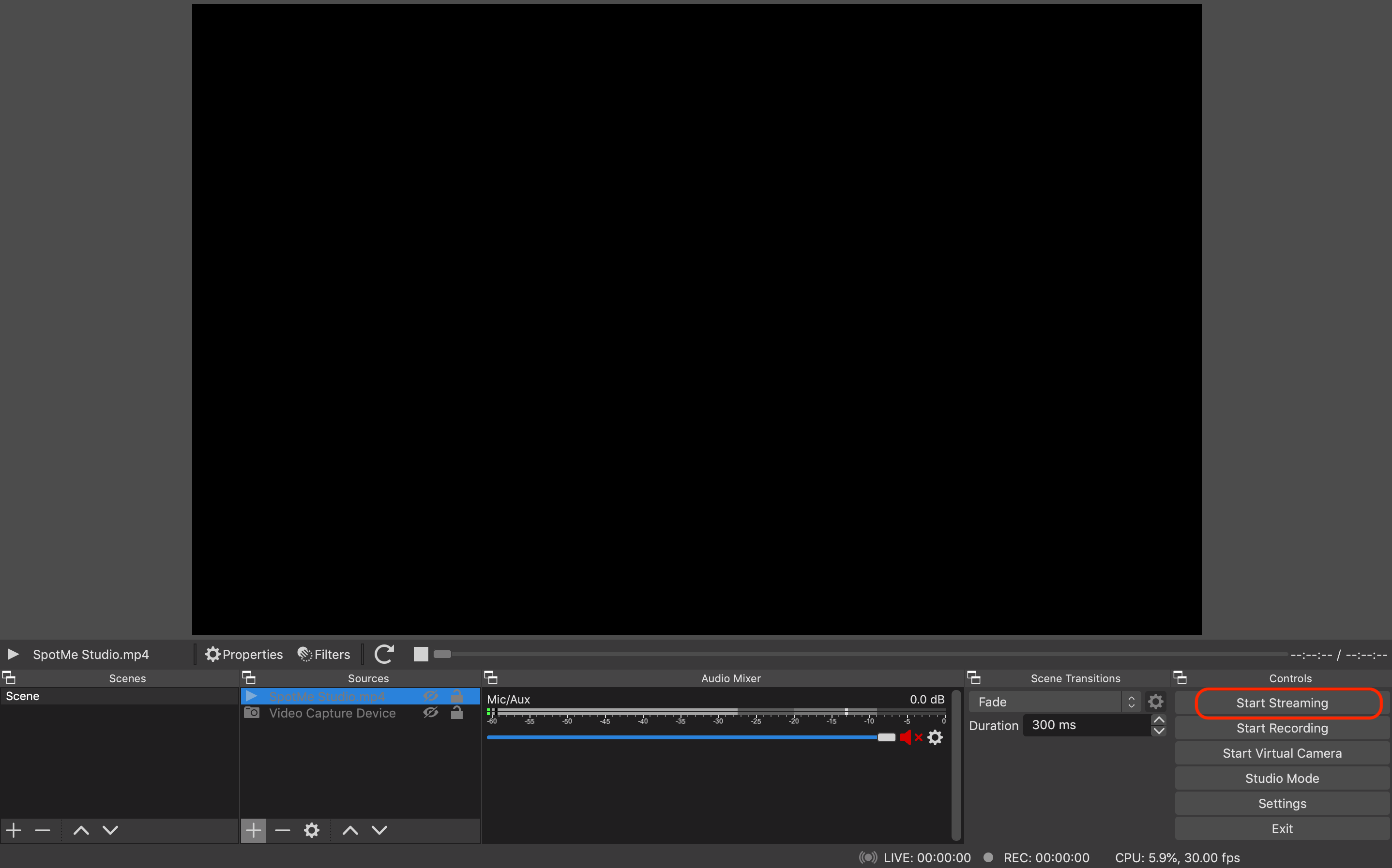Play SpotMe Studio.mp4 with the play icon
1392x868 pixels.
13,654
